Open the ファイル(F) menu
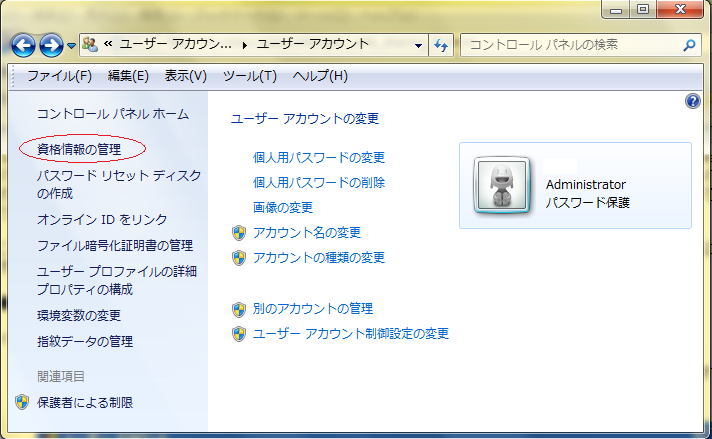Viewport: 712px width, 439px height. point(59,76)
